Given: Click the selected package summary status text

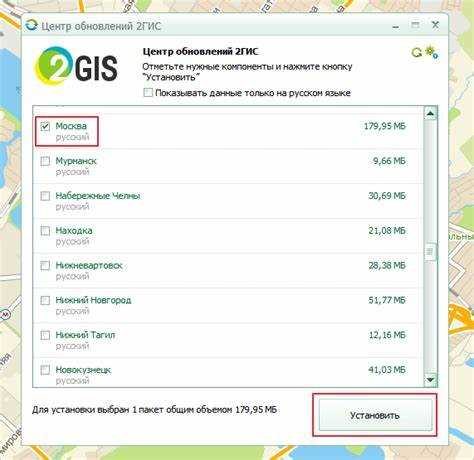Looking at the screenshot, I should (154, 409).
